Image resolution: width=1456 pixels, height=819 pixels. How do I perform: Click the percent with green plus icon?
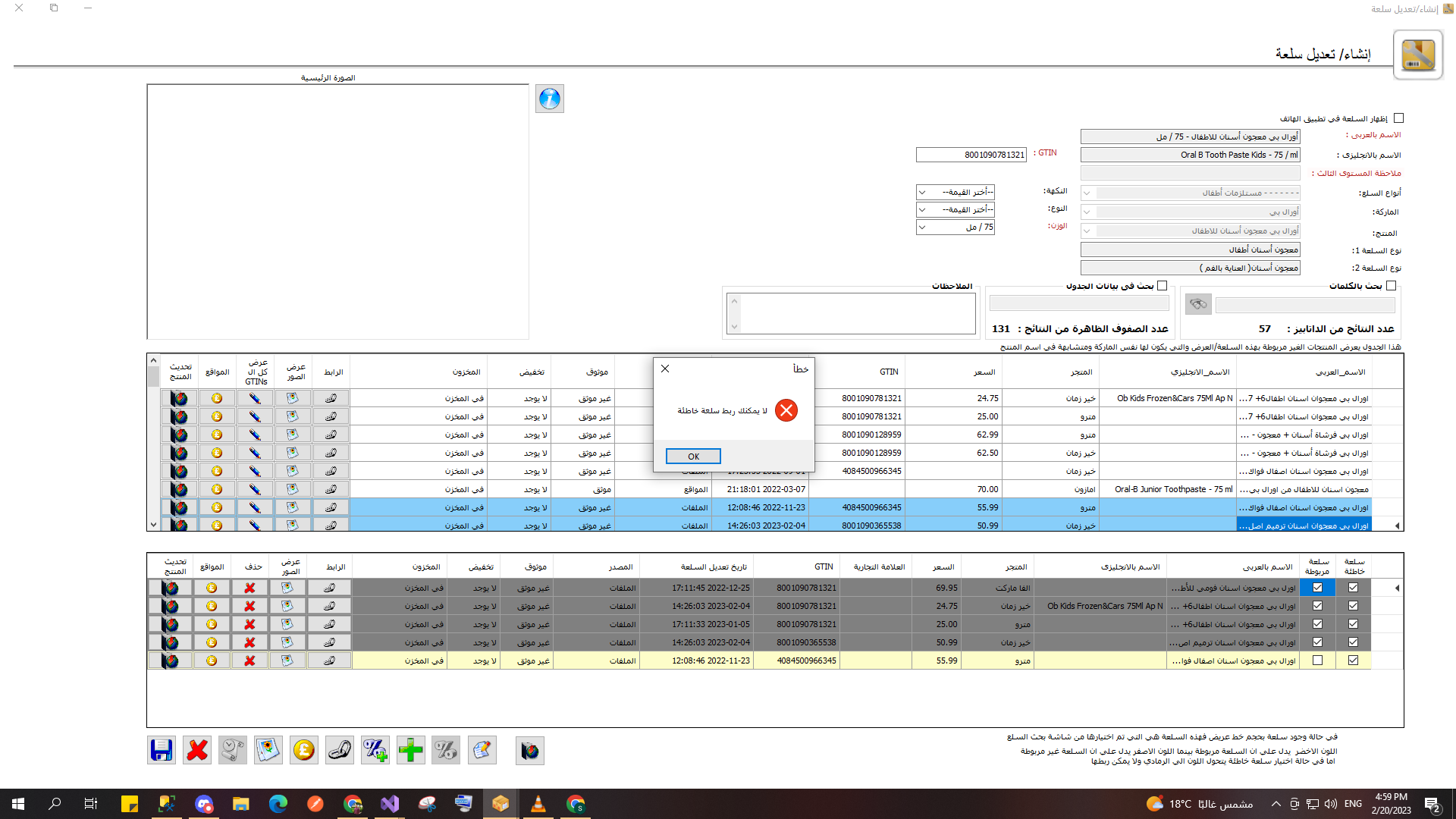coord(375,750)
